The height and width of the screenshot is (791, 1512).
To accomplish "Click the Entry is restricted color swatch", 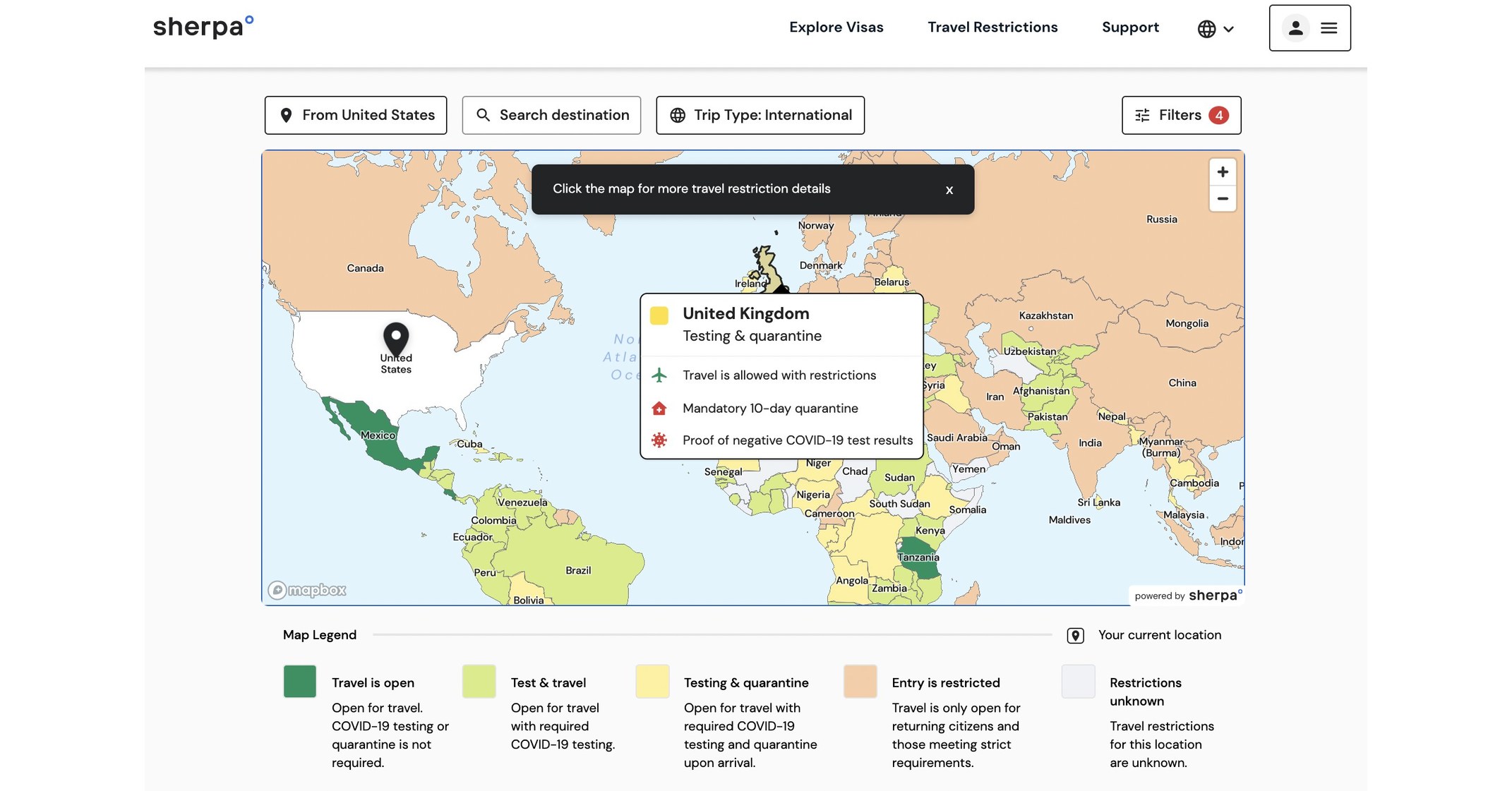I will (x=859, y=681).
